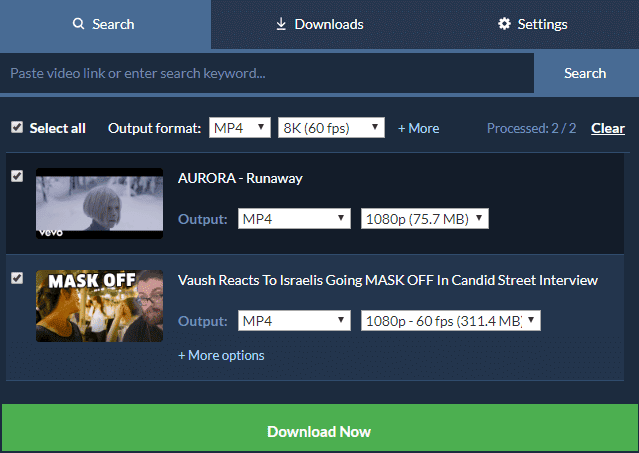This screenshot has height=453, width=639.
Task: Expand + More options for Vaush video
Action: [221, 355]
